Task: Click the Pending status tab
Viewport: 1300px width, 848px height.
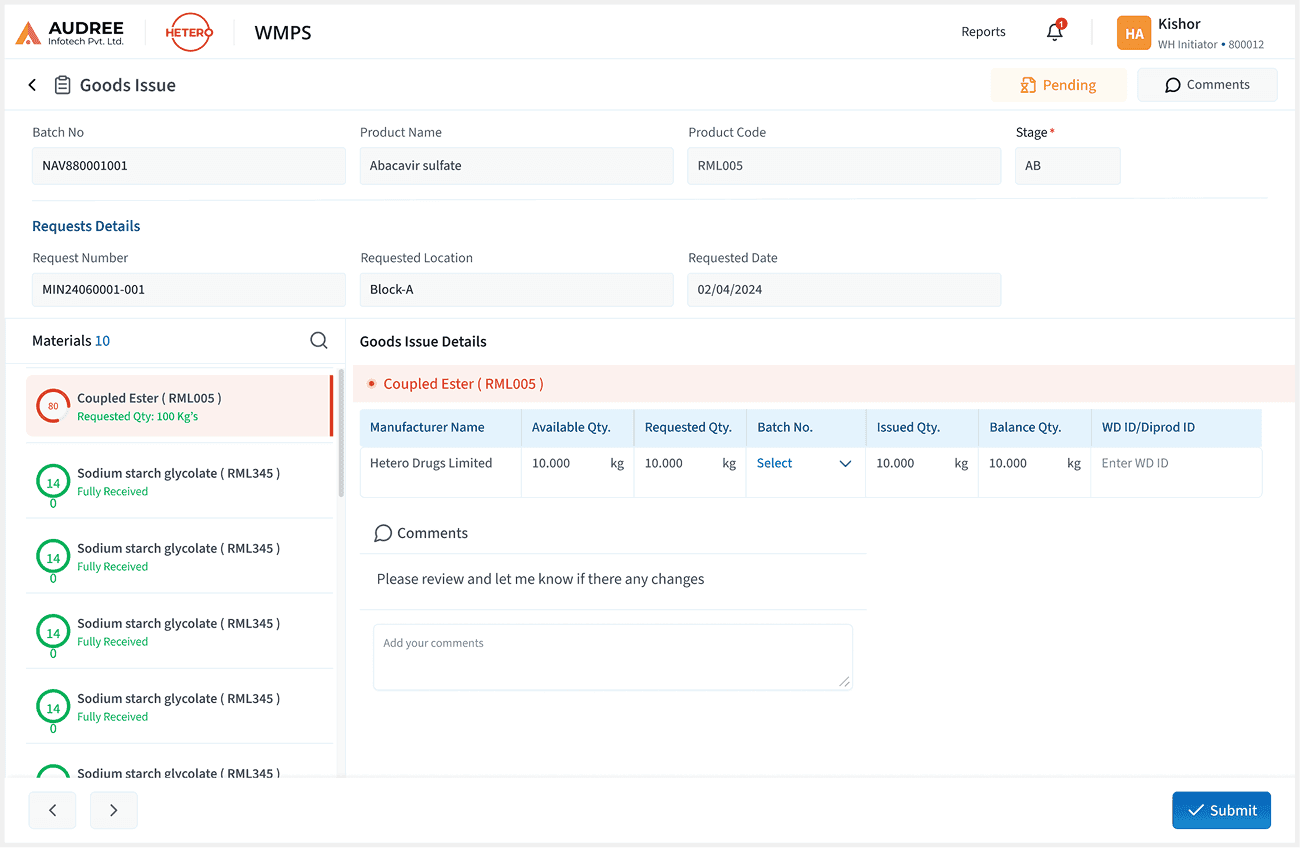Action: (1058, 85)
